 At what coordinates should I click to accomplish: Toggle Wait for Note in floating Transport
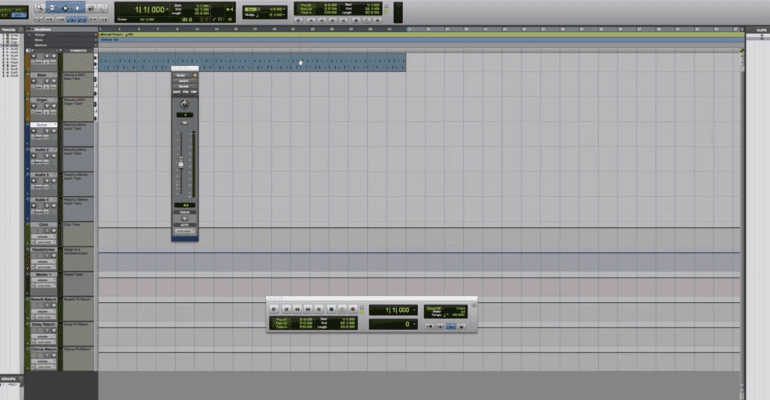[x=429, y=326]
